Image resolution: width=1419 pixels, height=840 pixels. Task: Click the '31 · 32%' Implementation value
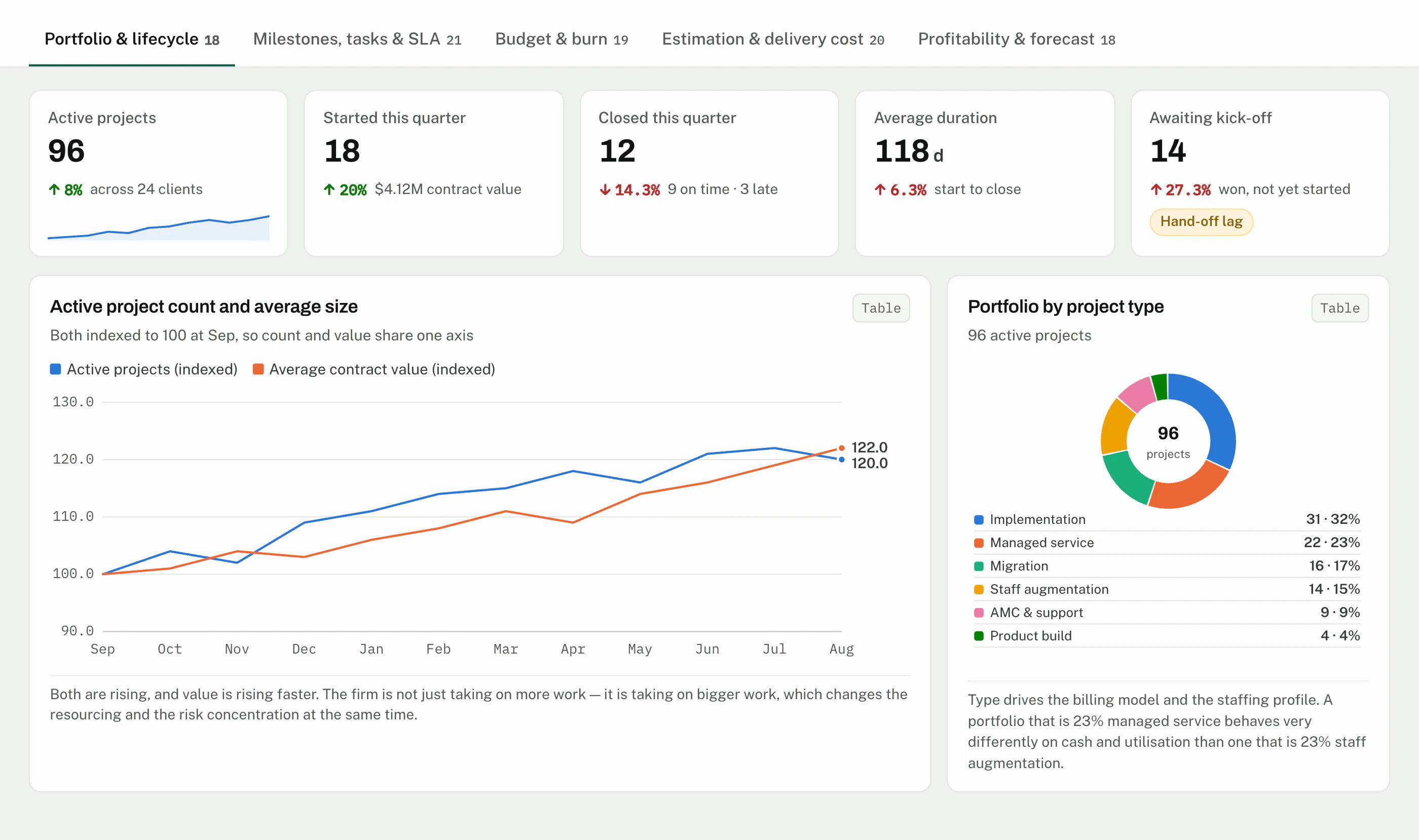[x=1332, y=519]
